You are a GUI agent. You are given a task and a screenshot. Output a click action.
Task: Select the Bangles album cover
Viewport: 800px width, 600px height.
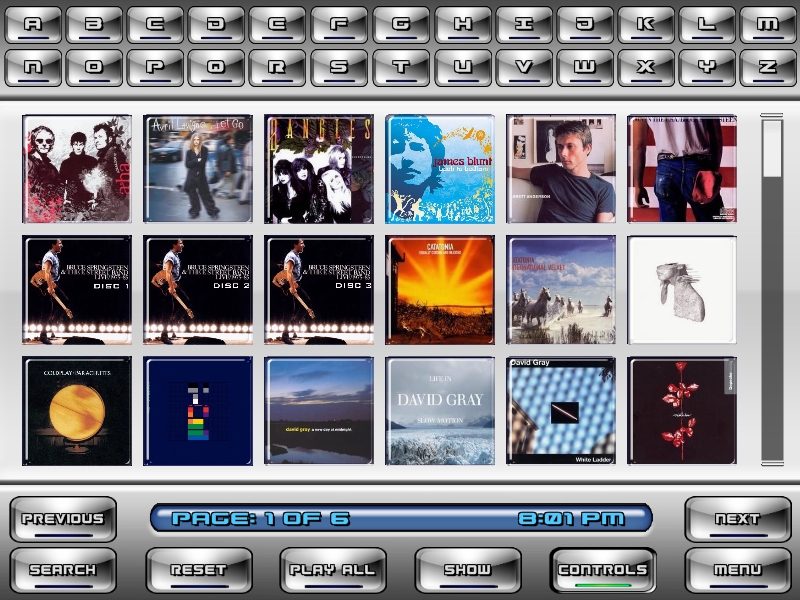[x=319, y=169]
